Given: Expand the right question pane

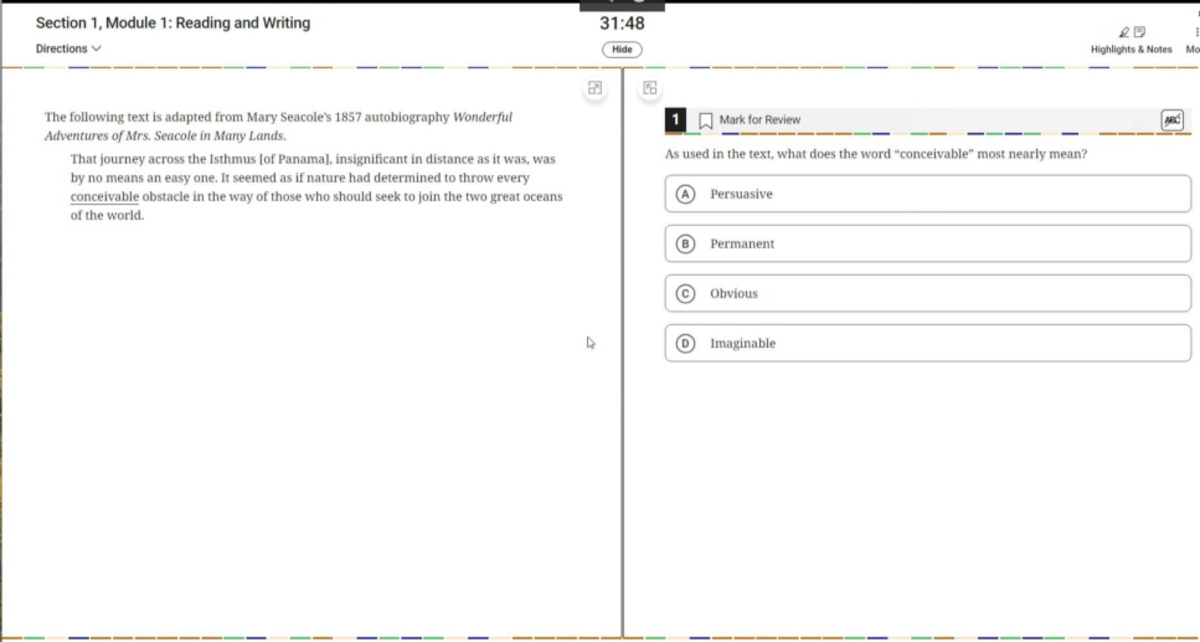Looking at the screenshot, I should 650,88.
